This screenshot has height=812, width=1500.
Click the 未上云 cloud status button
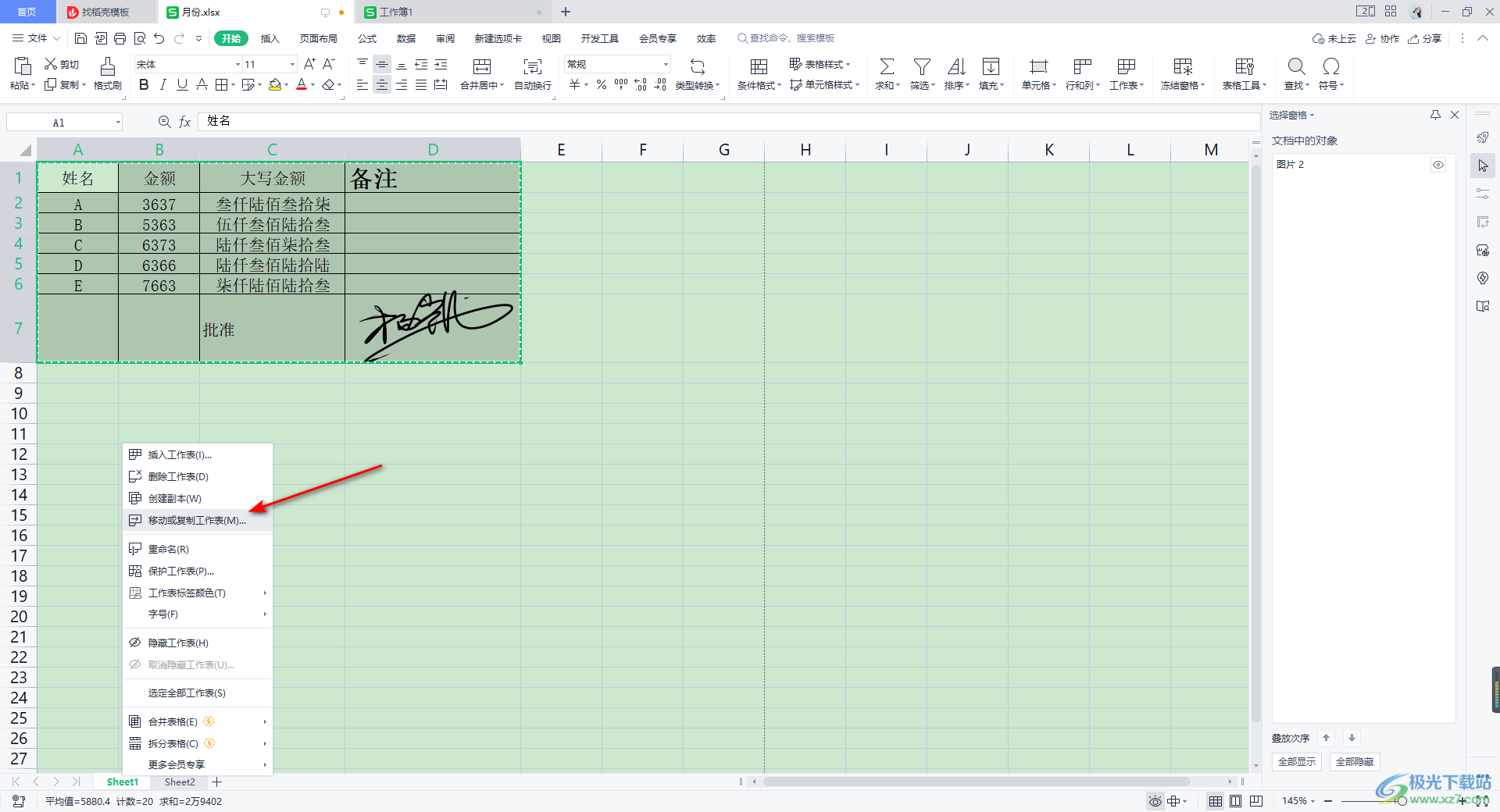point(1334,38)
